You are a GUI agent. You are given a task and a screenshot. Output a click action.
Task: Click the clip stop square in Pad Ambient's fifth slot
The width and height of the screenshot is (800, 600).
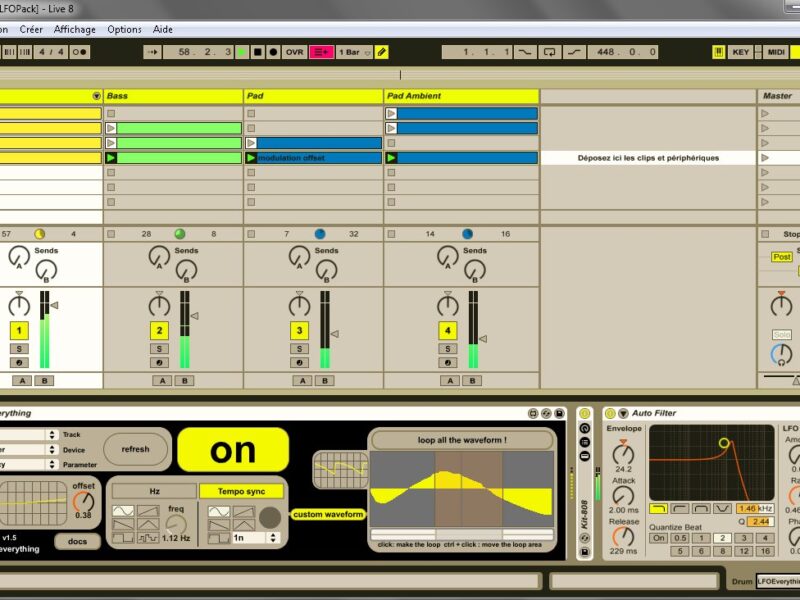tap(391, 173)
